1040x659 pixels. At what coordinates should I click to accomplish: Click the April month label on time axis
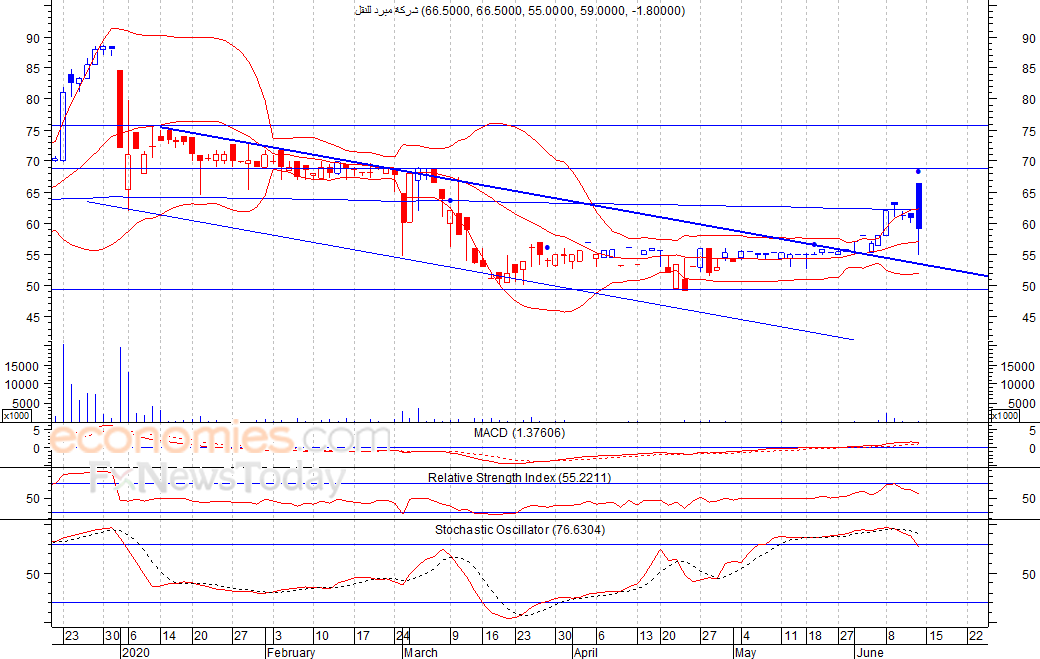(586, 652)
